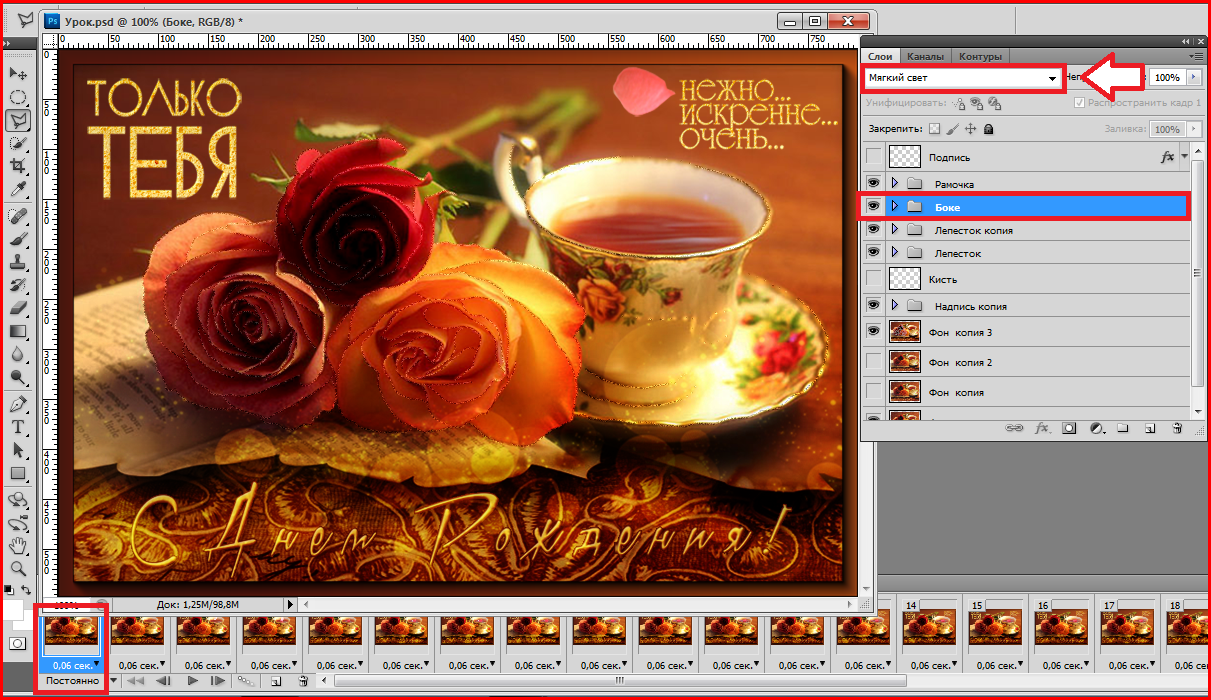Switch to the Каналы tab
The image size is (1211, 700).
click(925, 56)
